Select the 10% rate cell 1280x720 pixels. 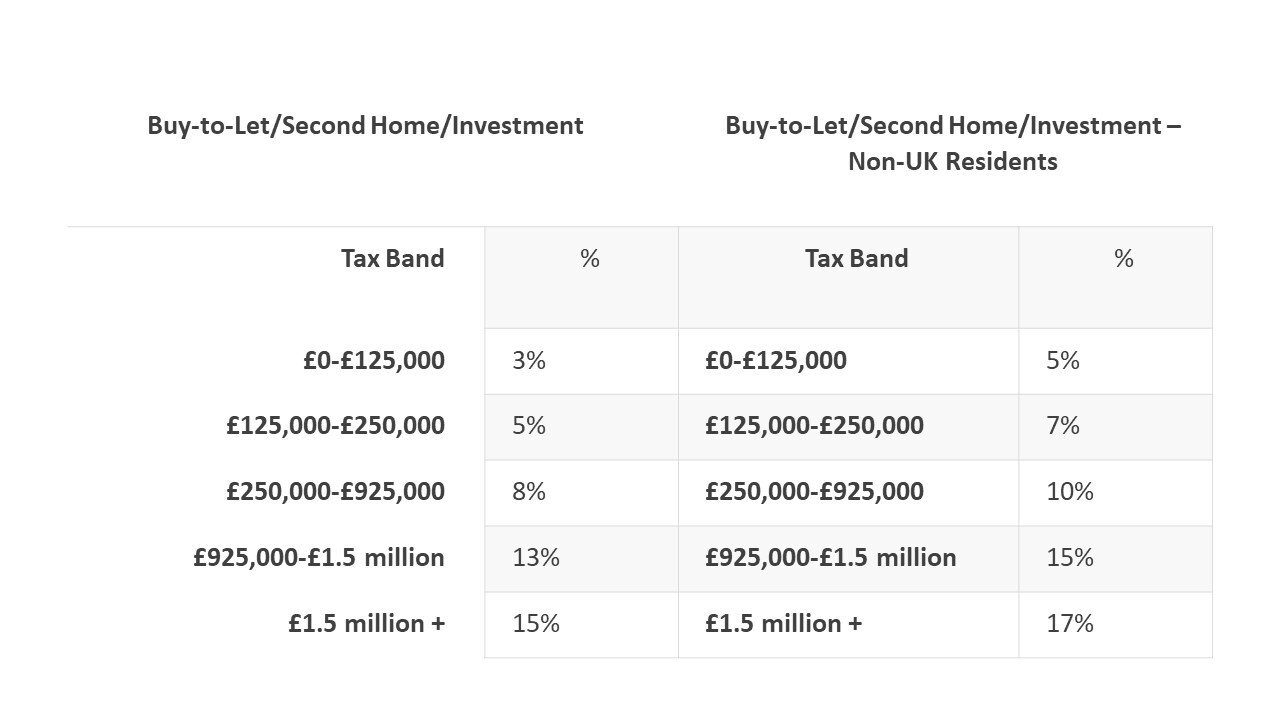1070,492
